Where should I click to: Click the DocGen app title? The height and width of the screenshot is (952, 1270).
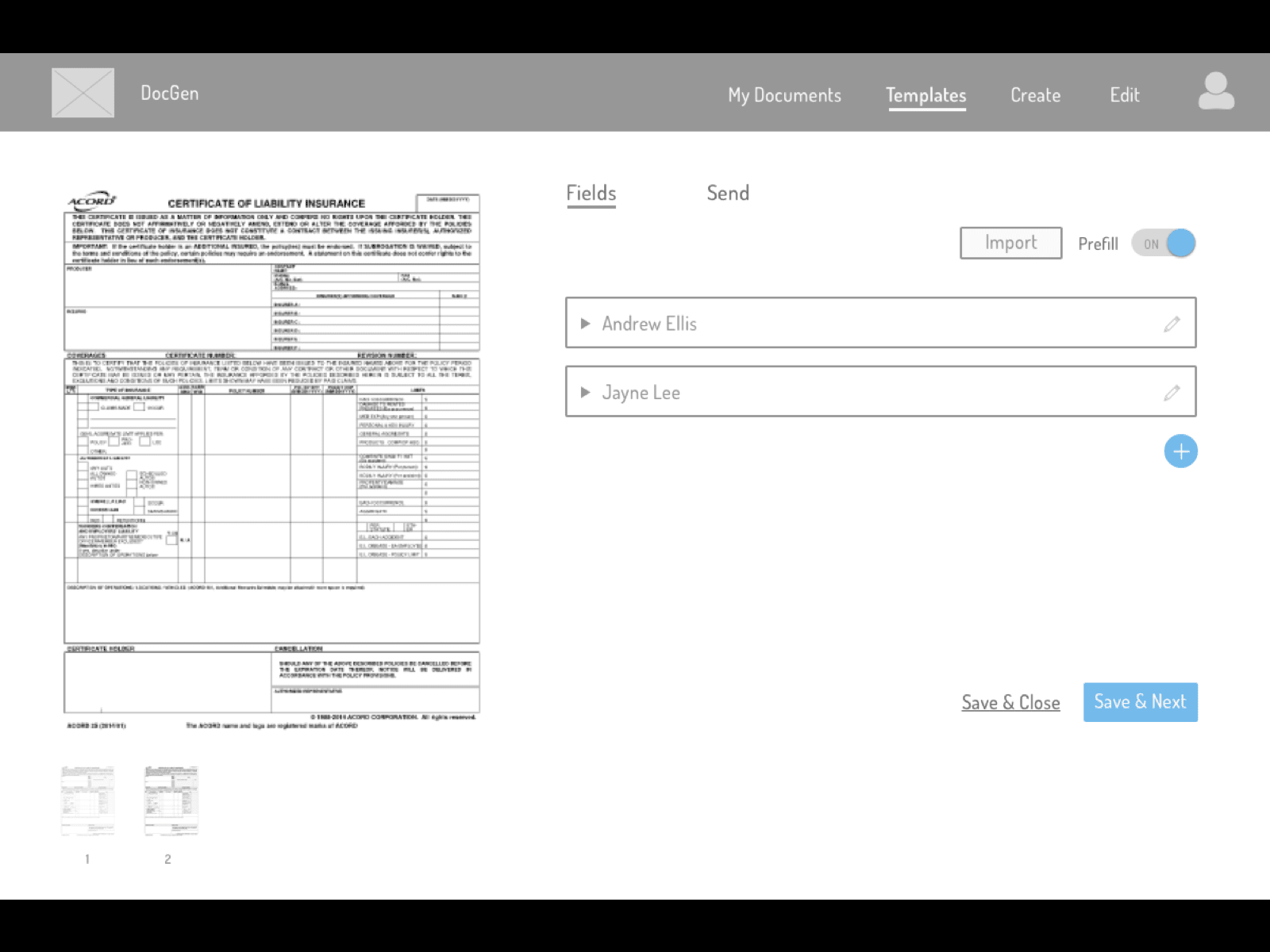(170, 93)
